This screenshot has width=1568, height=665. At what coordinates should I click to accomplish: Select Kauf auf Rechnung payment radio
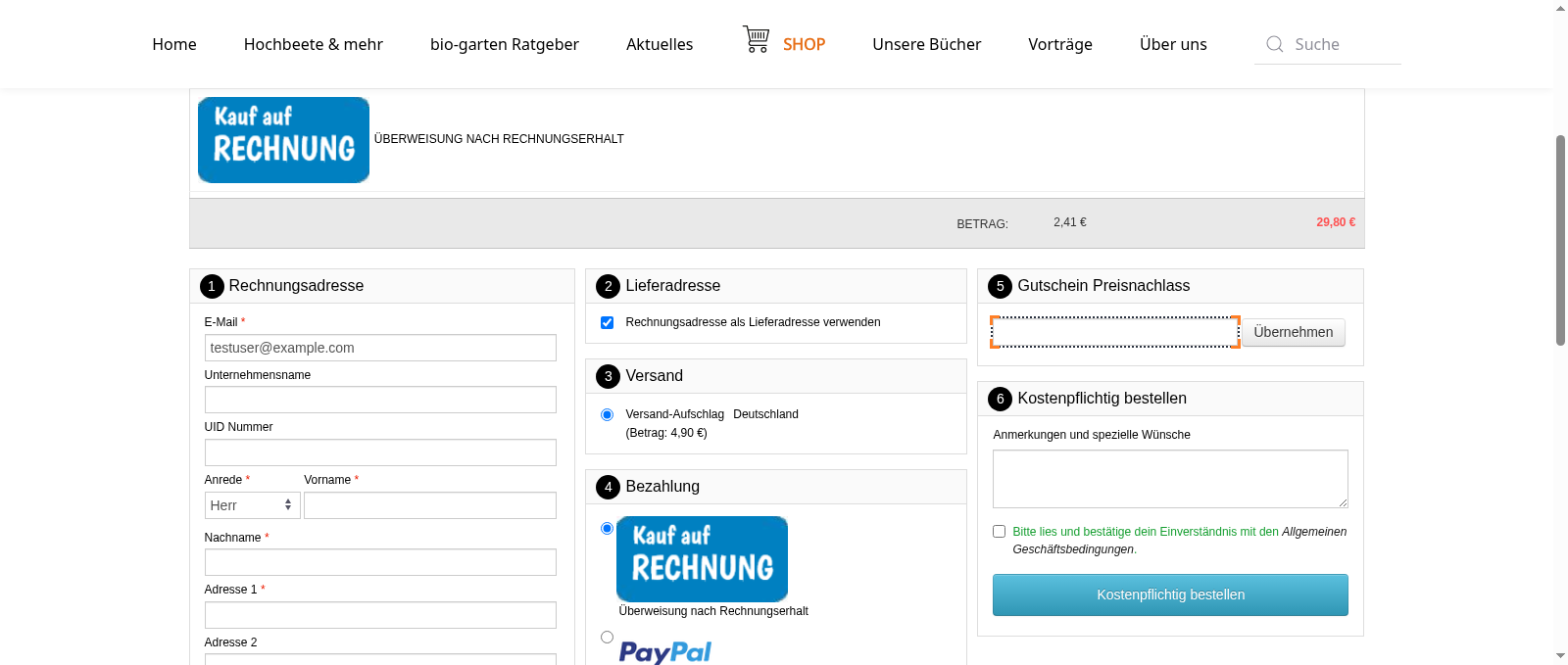point(608,529)
